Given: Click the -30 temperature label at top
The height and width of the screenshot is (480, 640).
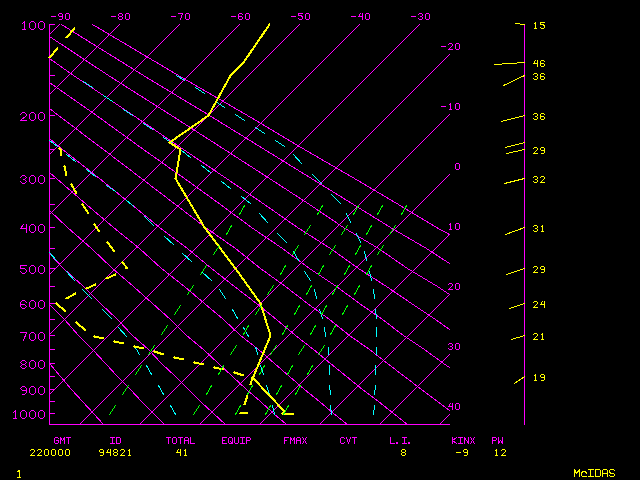Looking at the screenshot, I should [x=420, y=17].
